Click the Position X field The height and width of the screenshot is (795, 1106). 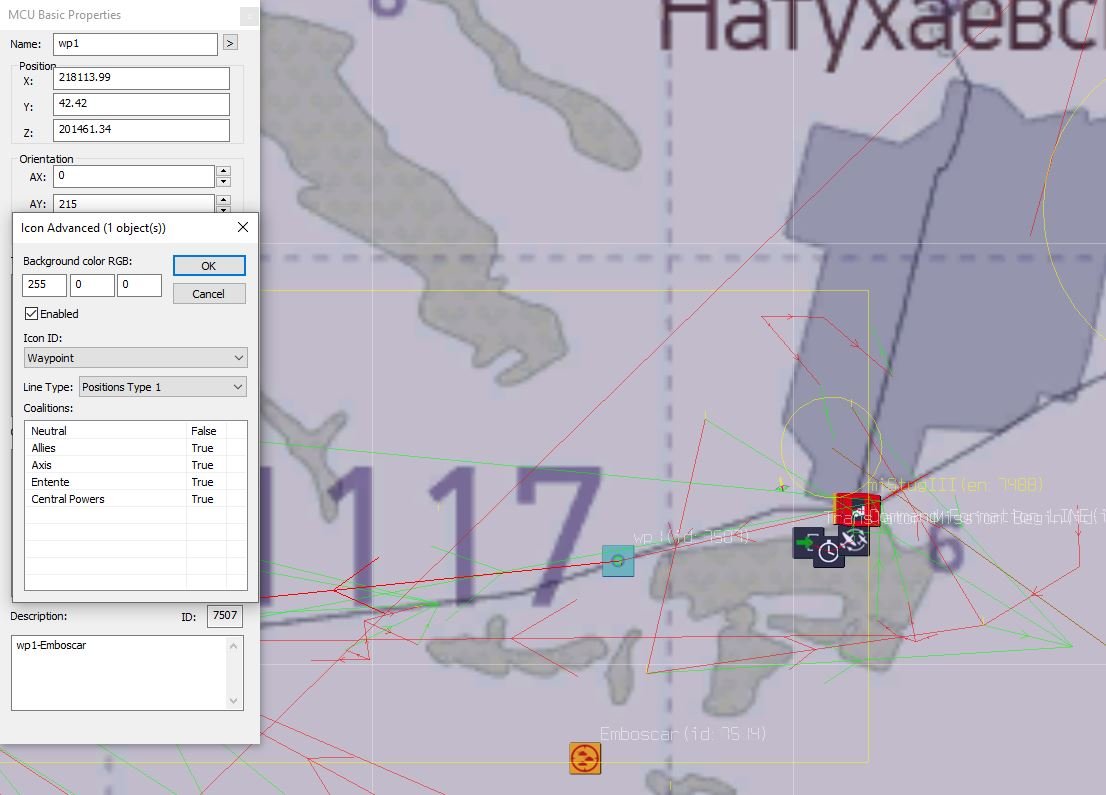[x=141, y=78]
